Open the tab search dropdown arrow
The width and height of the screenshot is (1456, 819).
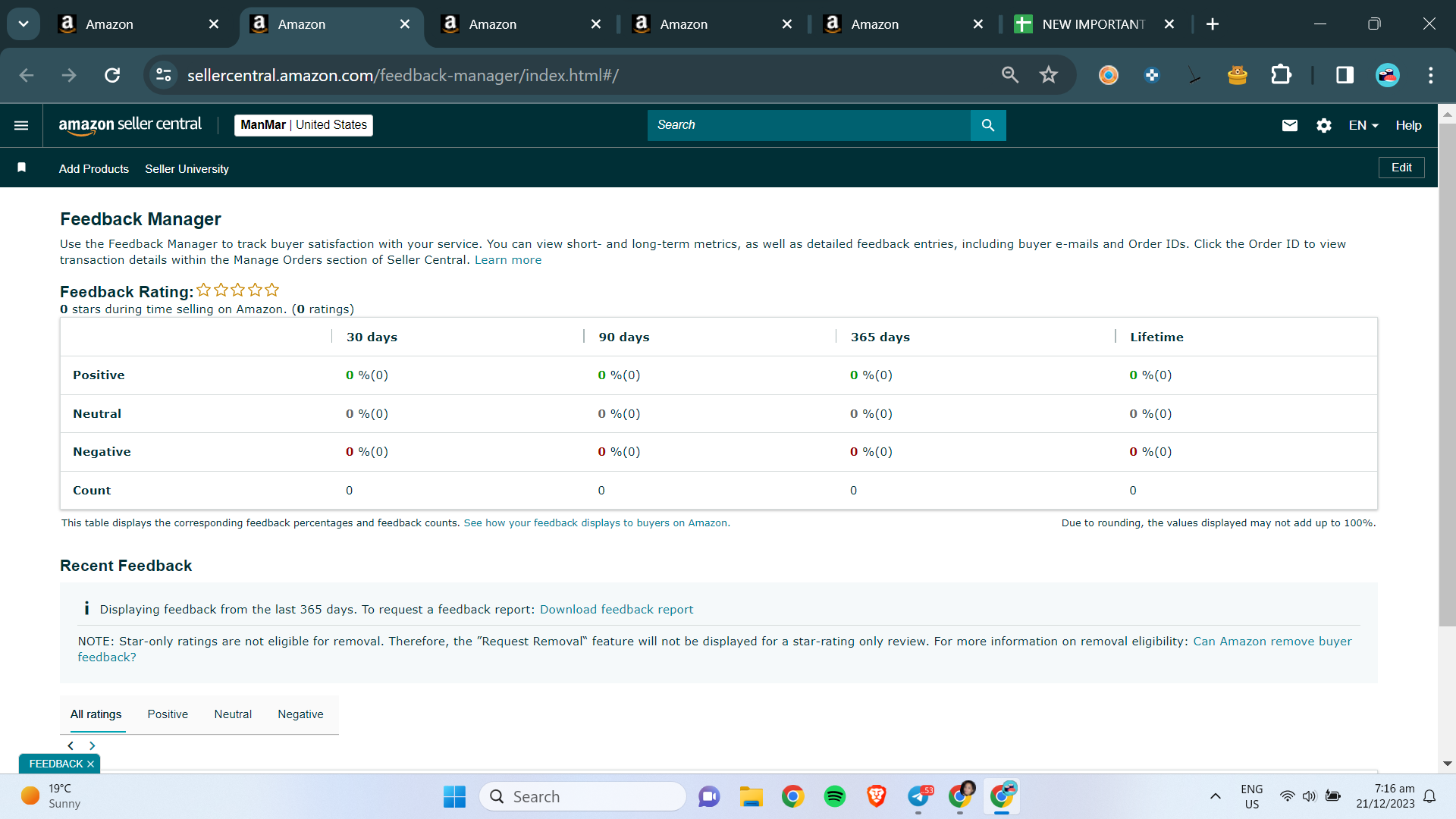pyautogui.click(x=24, y=24)
